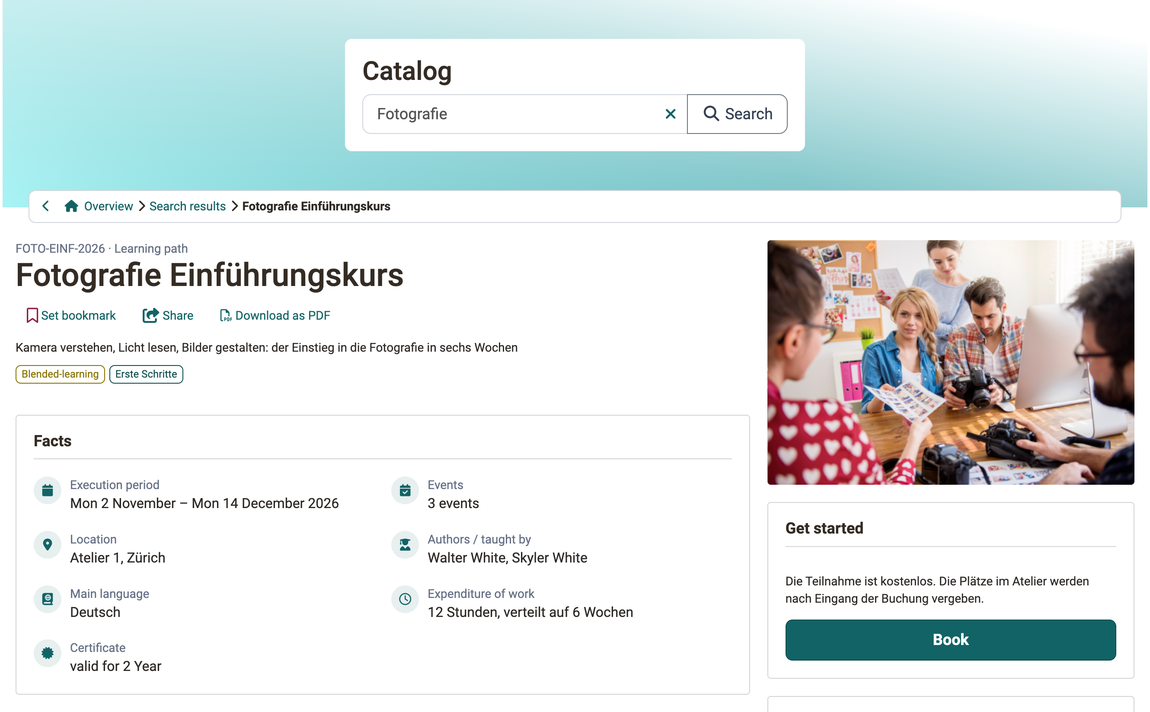Screen dimensions: 1150x712
Task: Click the Events calendar-check icon
Action: click(x=405, y=491)
